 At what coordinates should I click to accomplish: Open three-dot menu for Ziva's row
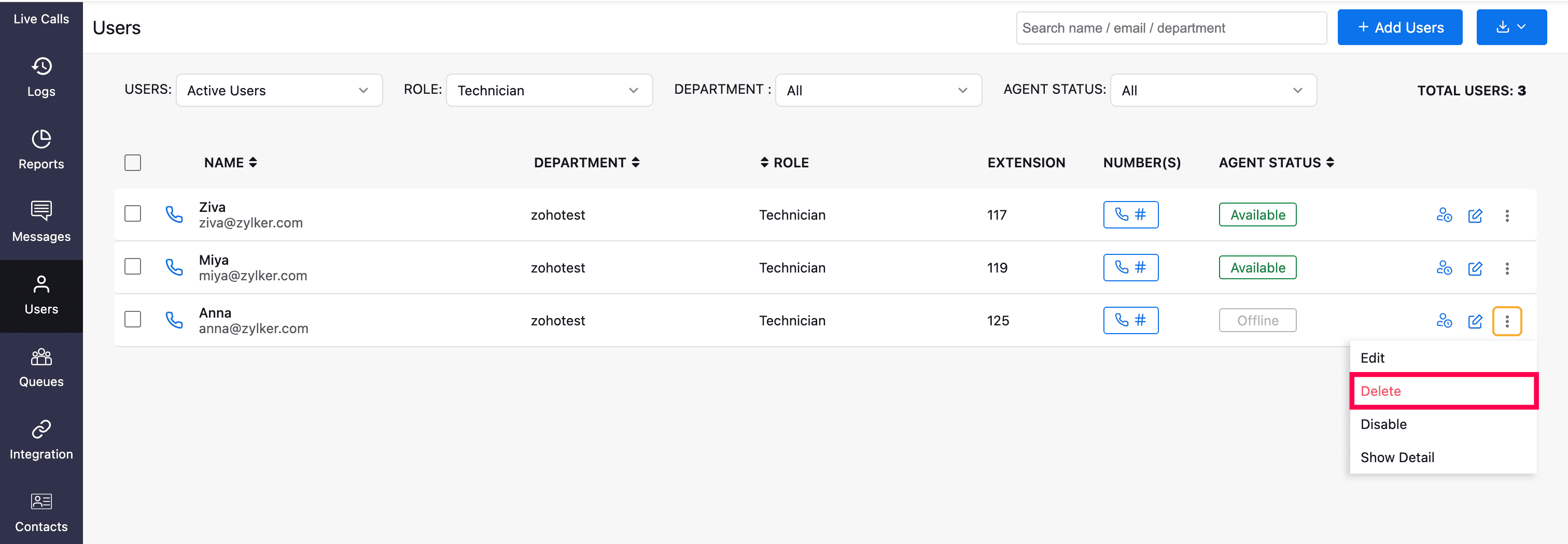[1506, 216]
